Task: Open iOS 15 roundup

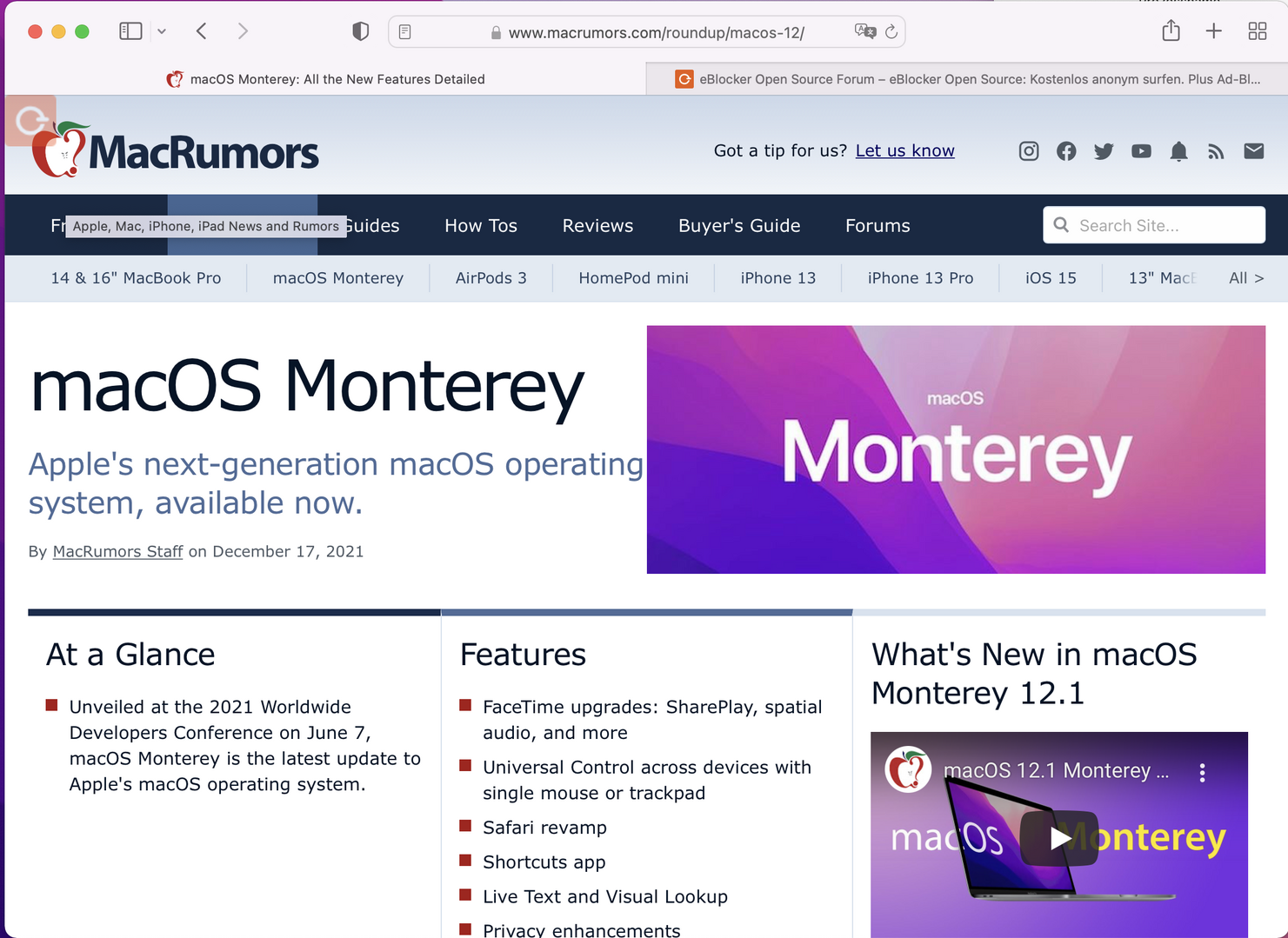Action: point(1051,278)
